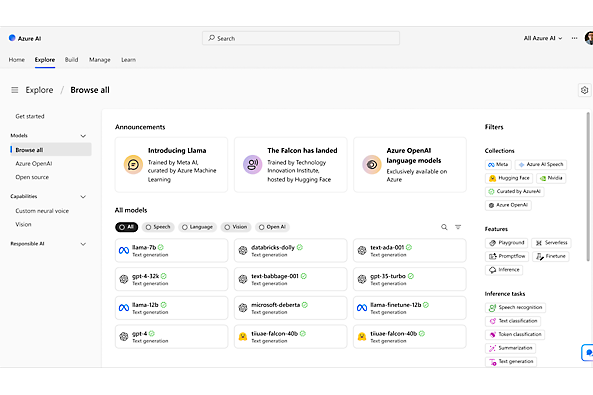Click the verified checkmark beside gpt-35-turbo
Image resolution: width=593 pixels, height=395 pixels.
click(411, 276)
